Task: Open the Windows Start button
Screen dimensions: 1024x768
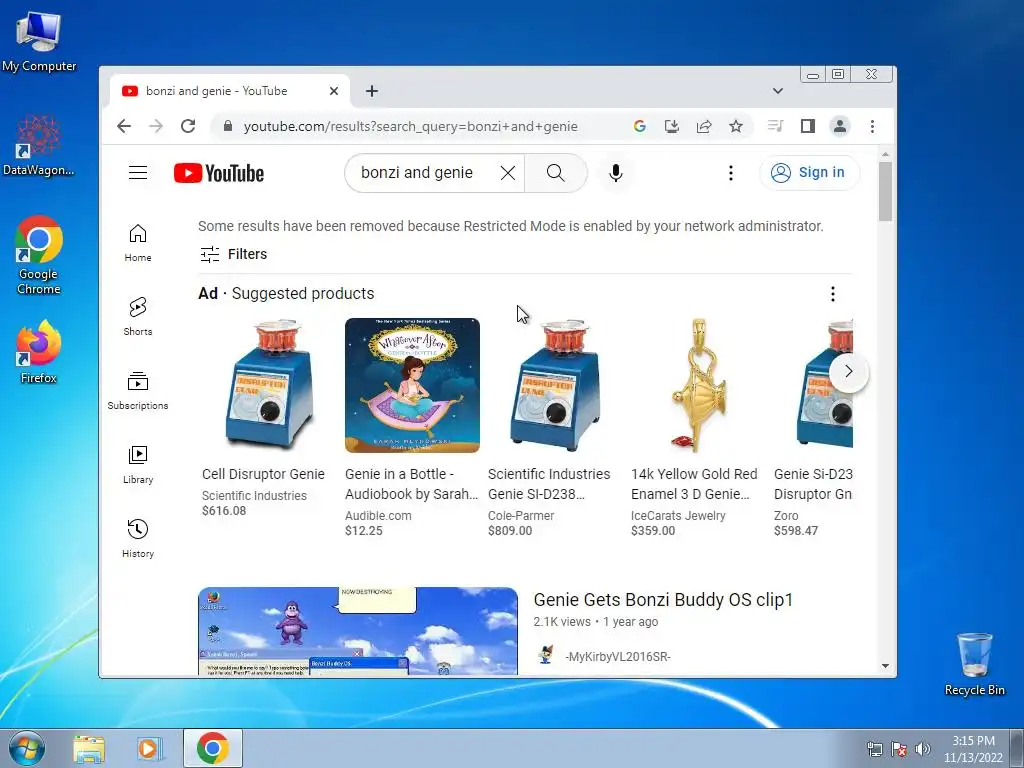Action: coord(27,748)
